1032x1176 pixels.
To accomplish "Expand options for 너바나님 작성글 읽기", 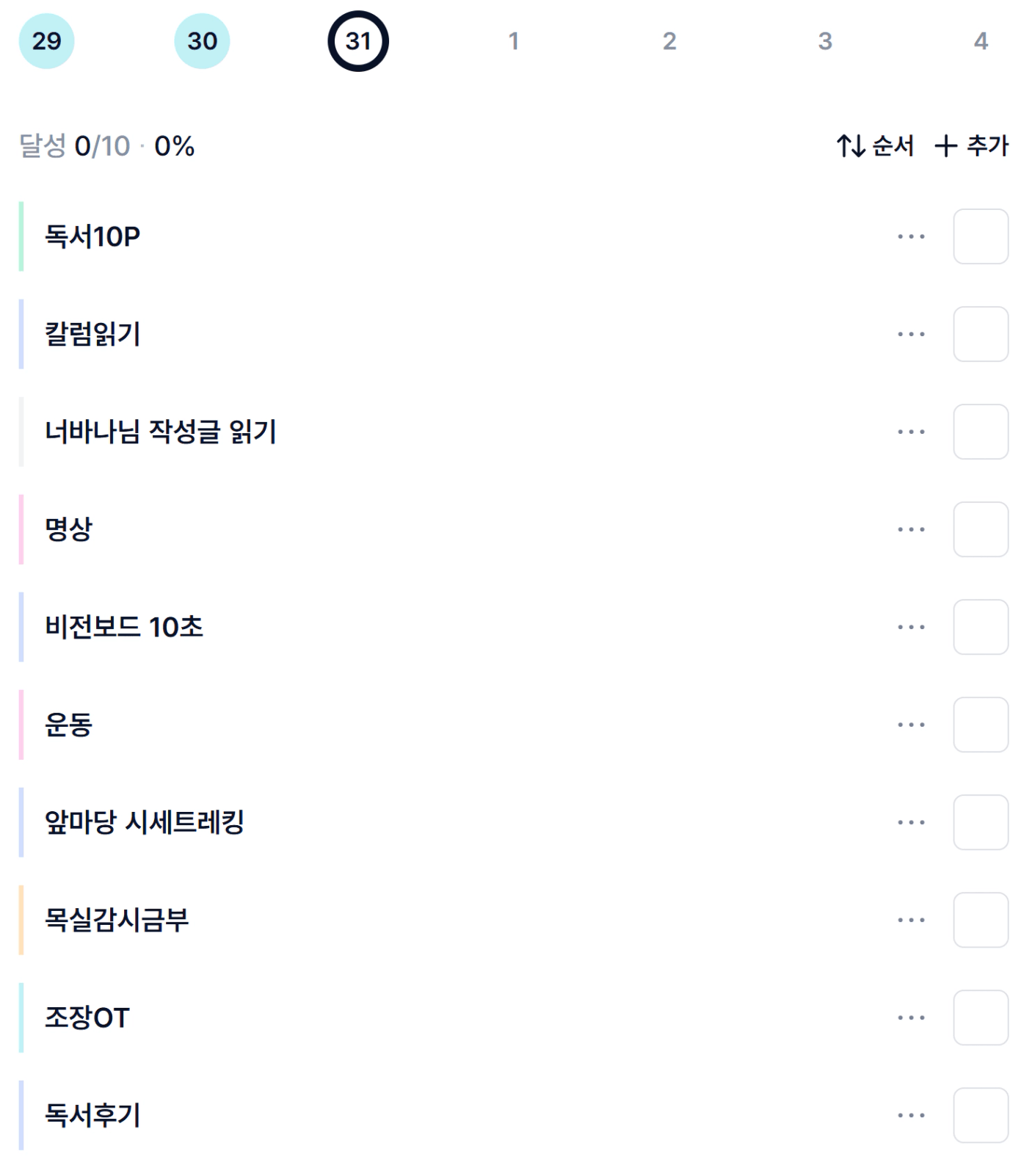I will pos(911,432).
